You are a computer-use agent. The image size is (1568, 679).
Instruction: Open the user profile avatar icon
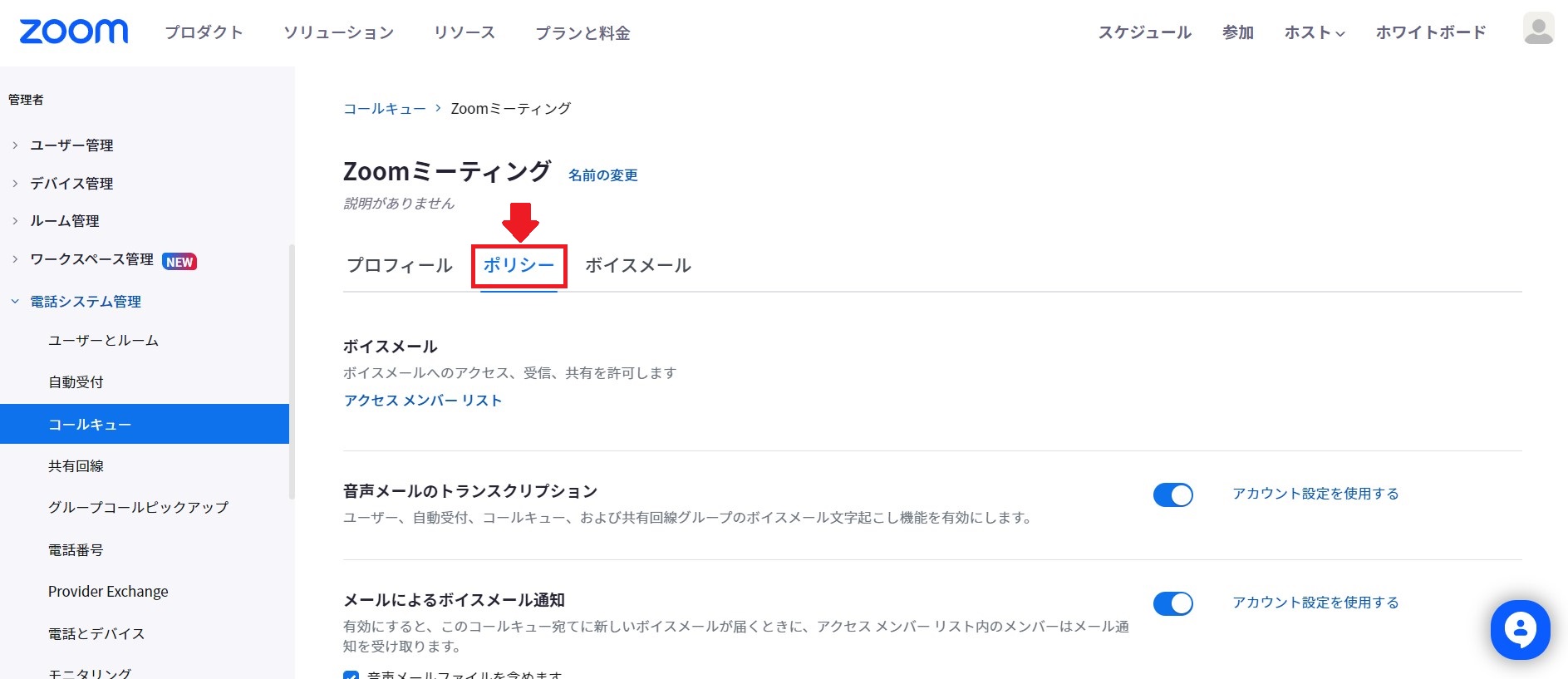(1538, 29)
